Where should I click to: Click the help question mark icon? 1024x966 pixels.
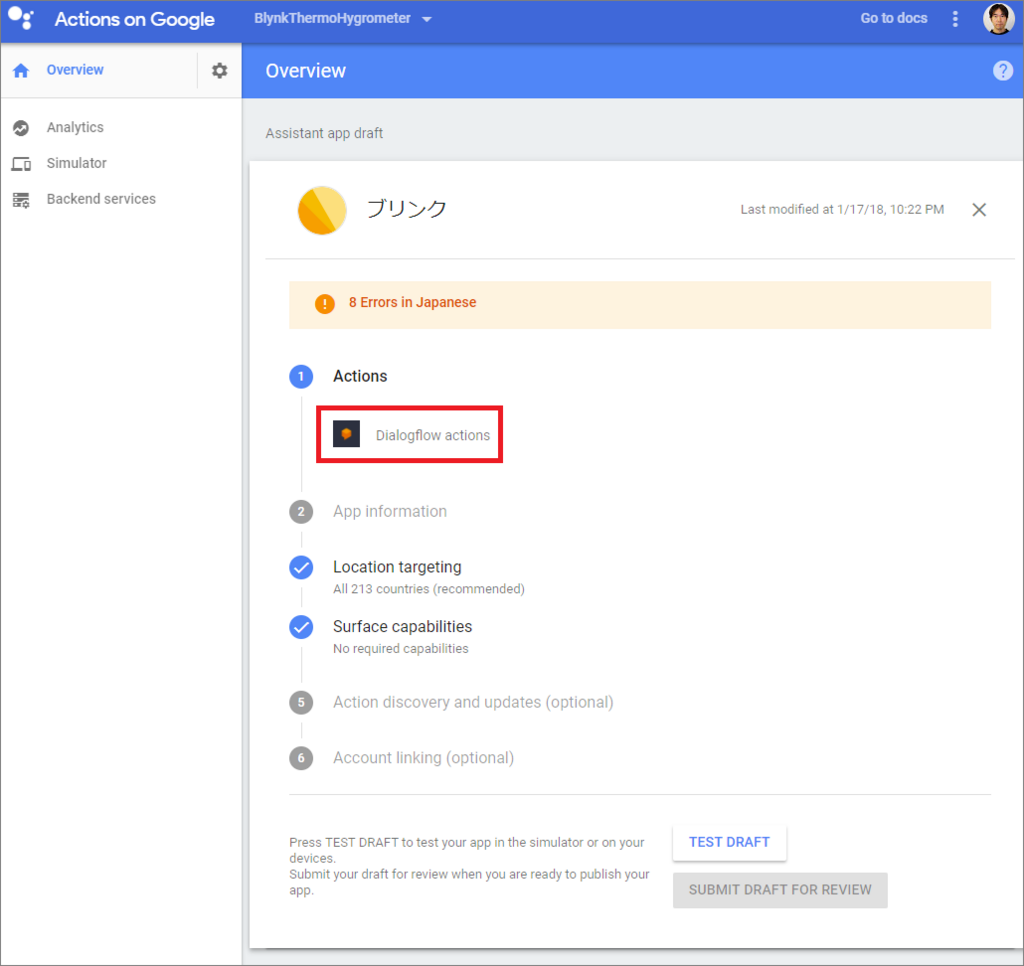(x=1002, y=71)
